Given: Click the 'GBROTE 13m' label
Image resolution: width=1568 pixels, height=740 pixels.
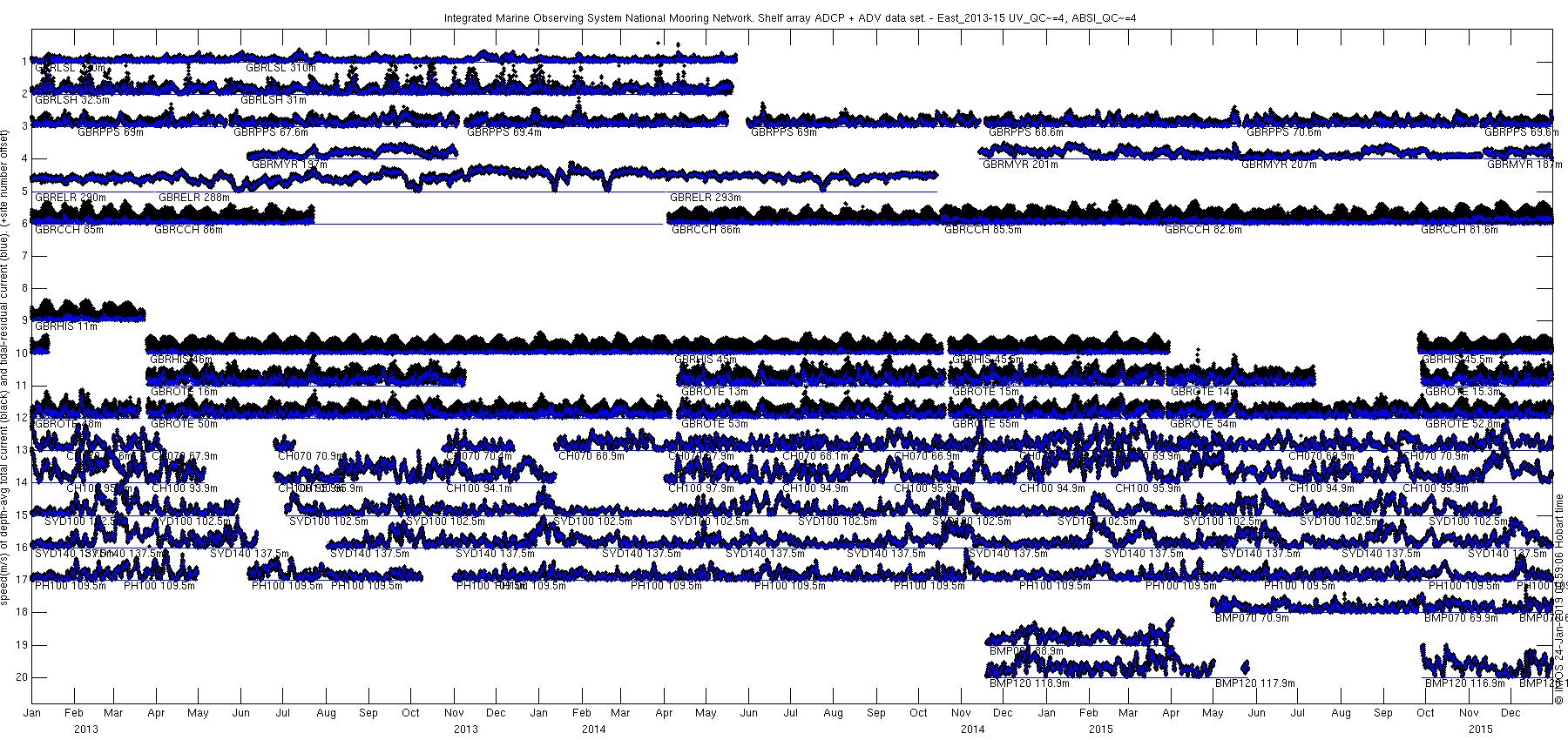Looking at the screenshot, I should pos(714,392).
